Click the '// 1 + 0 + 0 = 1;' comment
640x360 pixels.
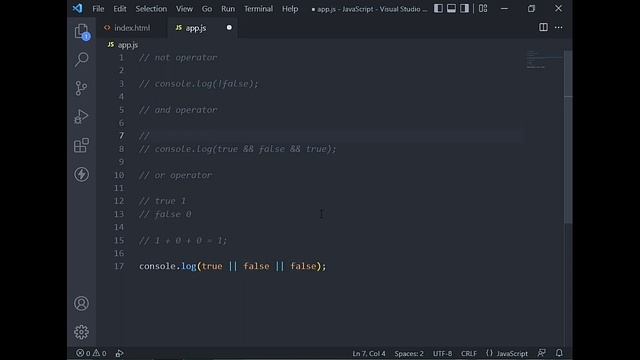[183, 240]
